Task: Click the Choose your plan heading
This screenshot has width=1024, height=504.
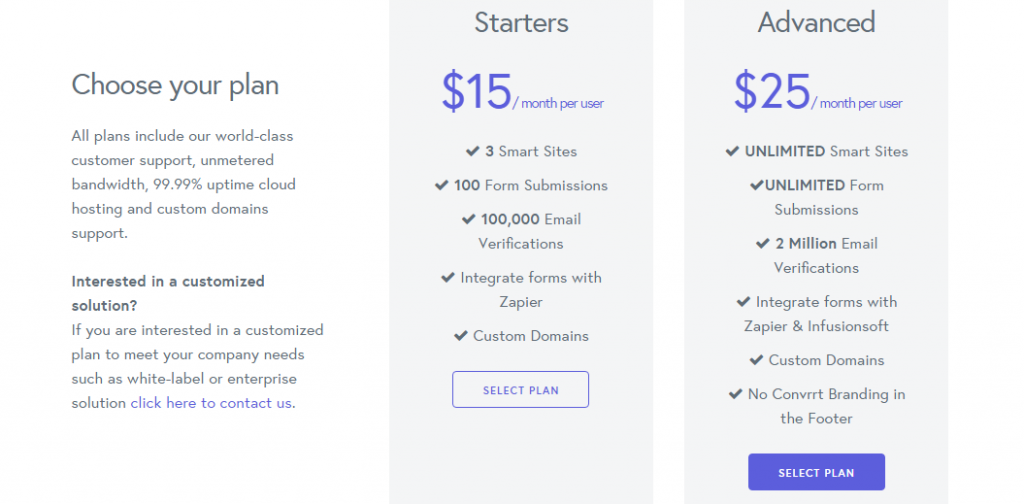Action: pyautogui.click(x=175, y=86)
